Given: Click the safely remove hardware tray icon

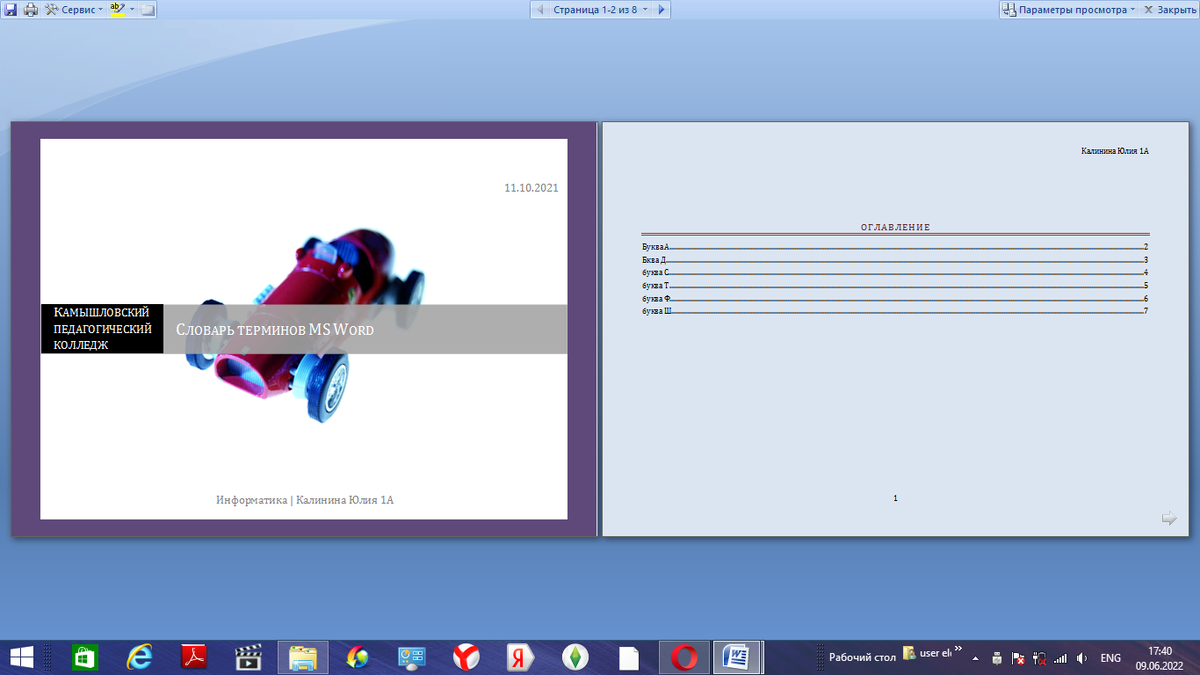Looking at the screenshot, I should pos(996,658).
